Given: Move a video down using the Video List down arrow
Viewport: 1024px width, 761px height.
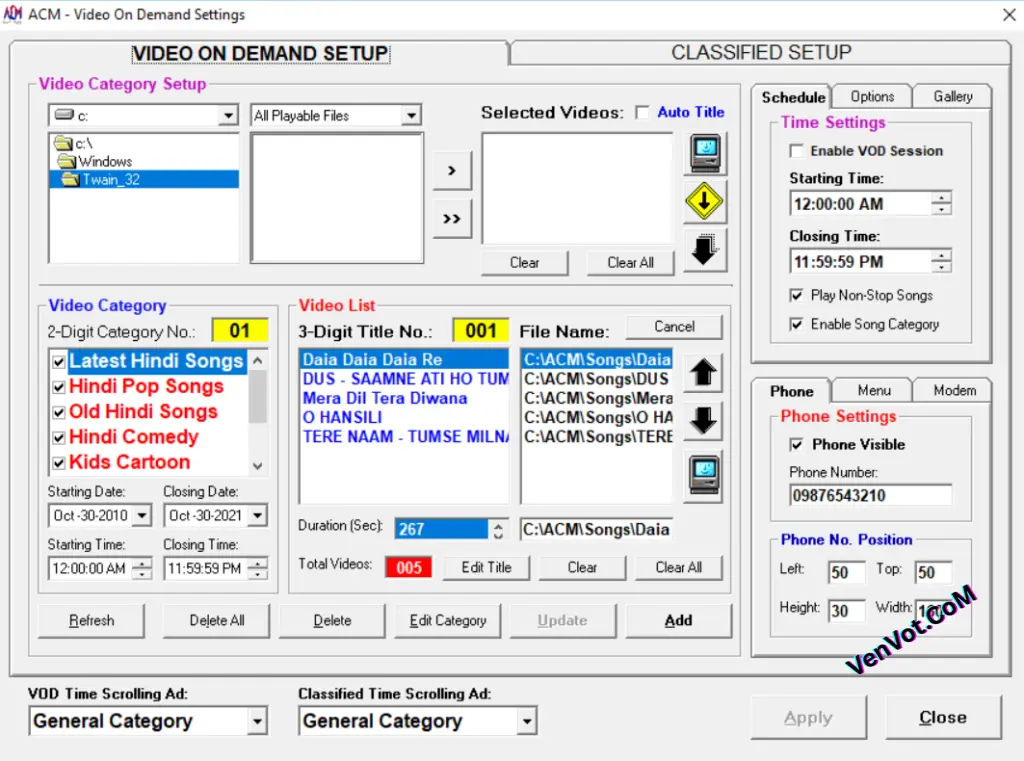Looking at the screenshot, I should (704, 423).
